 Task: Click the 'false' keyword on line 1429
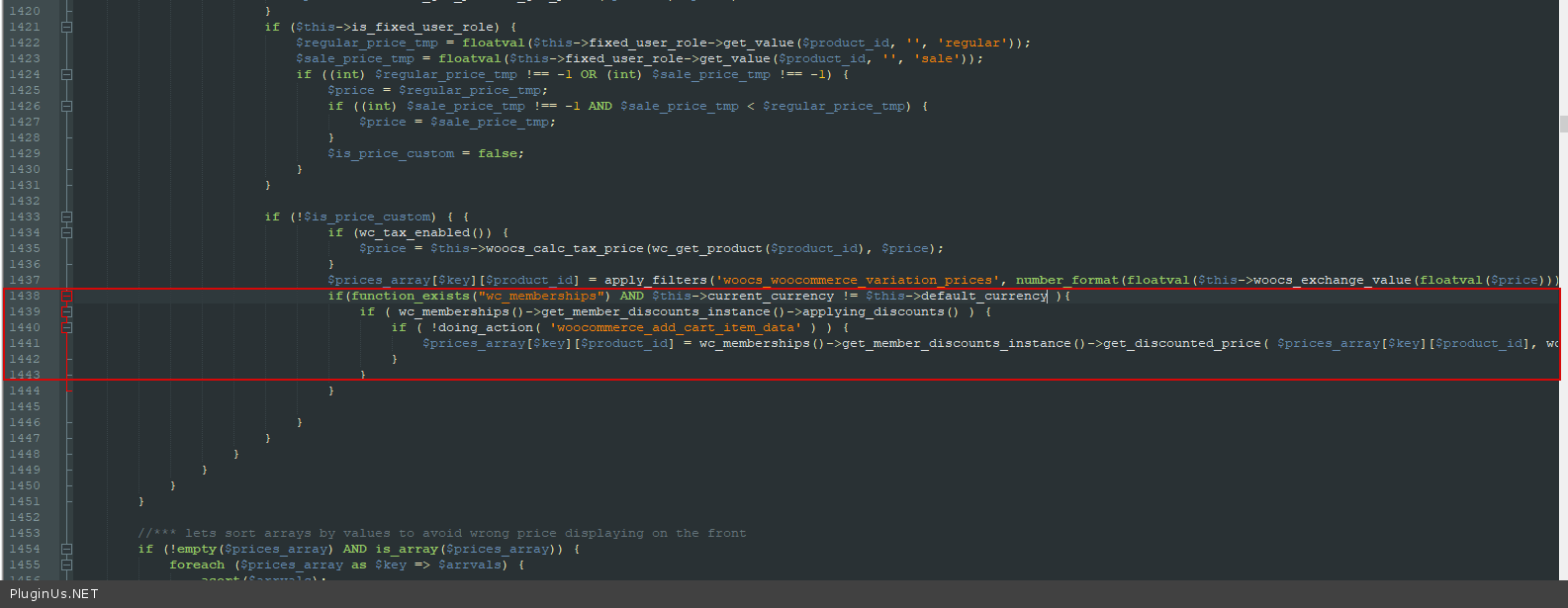click(498, 153)
